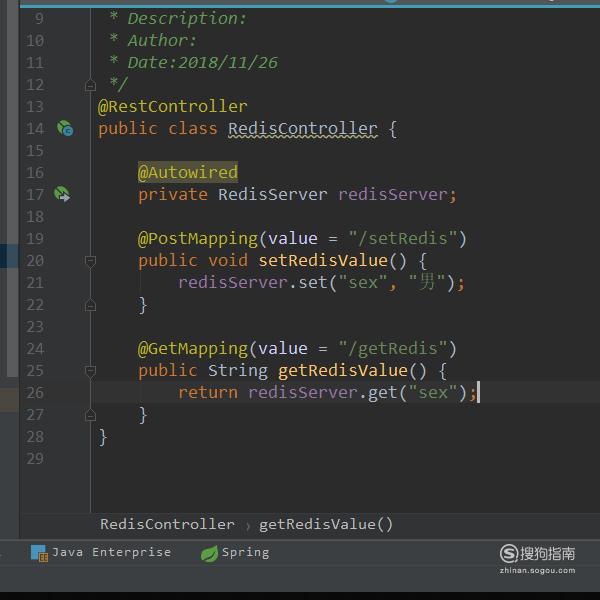The image size is (600, 600).
Task: Toggle fold end marker at line 27
Action: (x=90, y=415)
